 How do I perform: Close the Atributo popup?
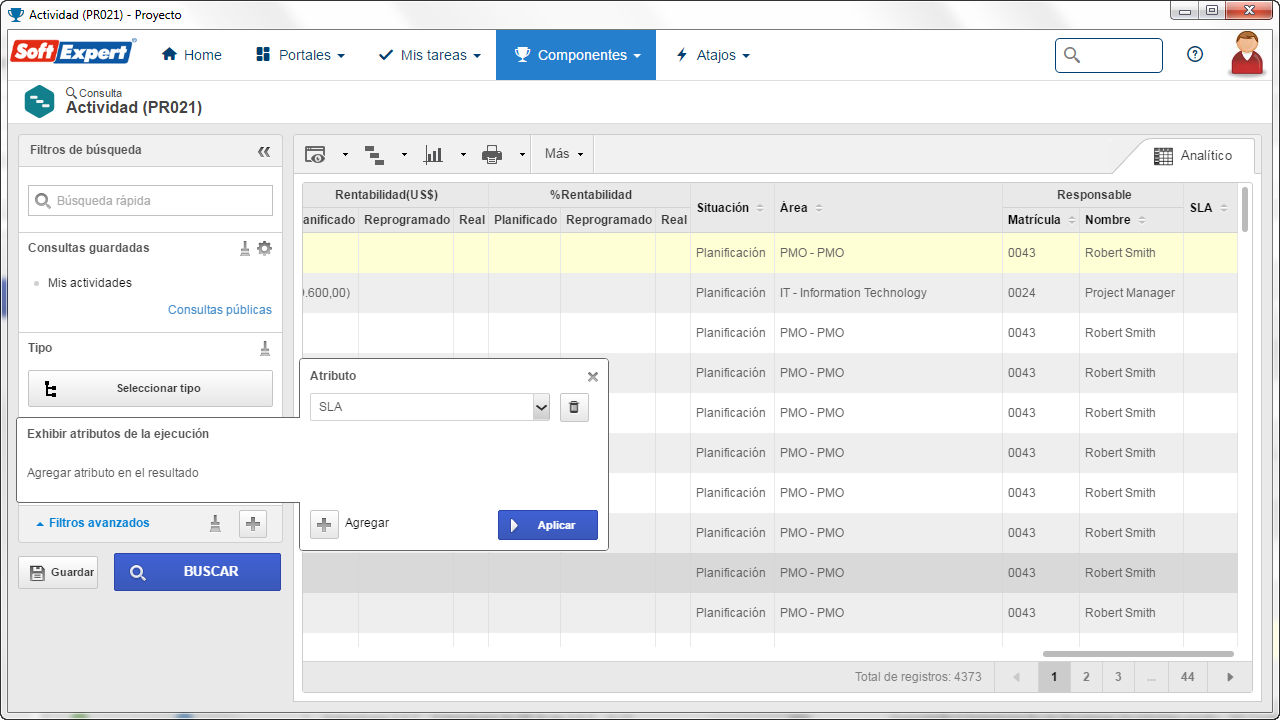coord(593,377)
